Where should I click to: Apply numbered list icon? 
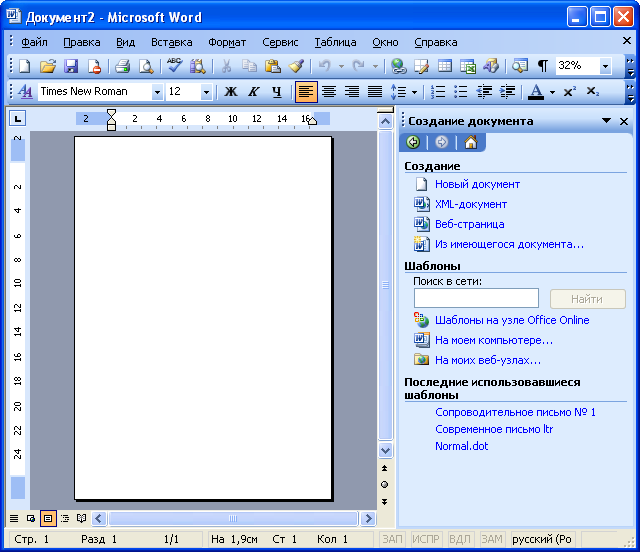point(438,91)
